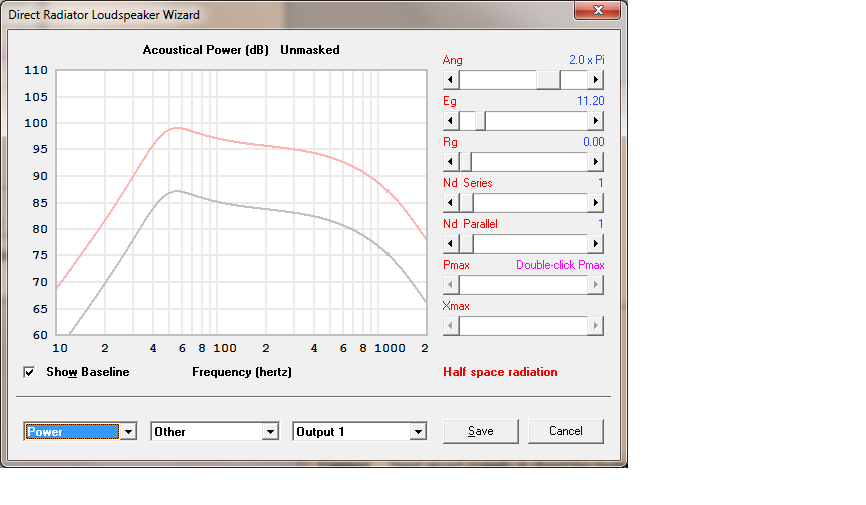
Task: Open the Other dropdown list
Action: pos(270,432)
